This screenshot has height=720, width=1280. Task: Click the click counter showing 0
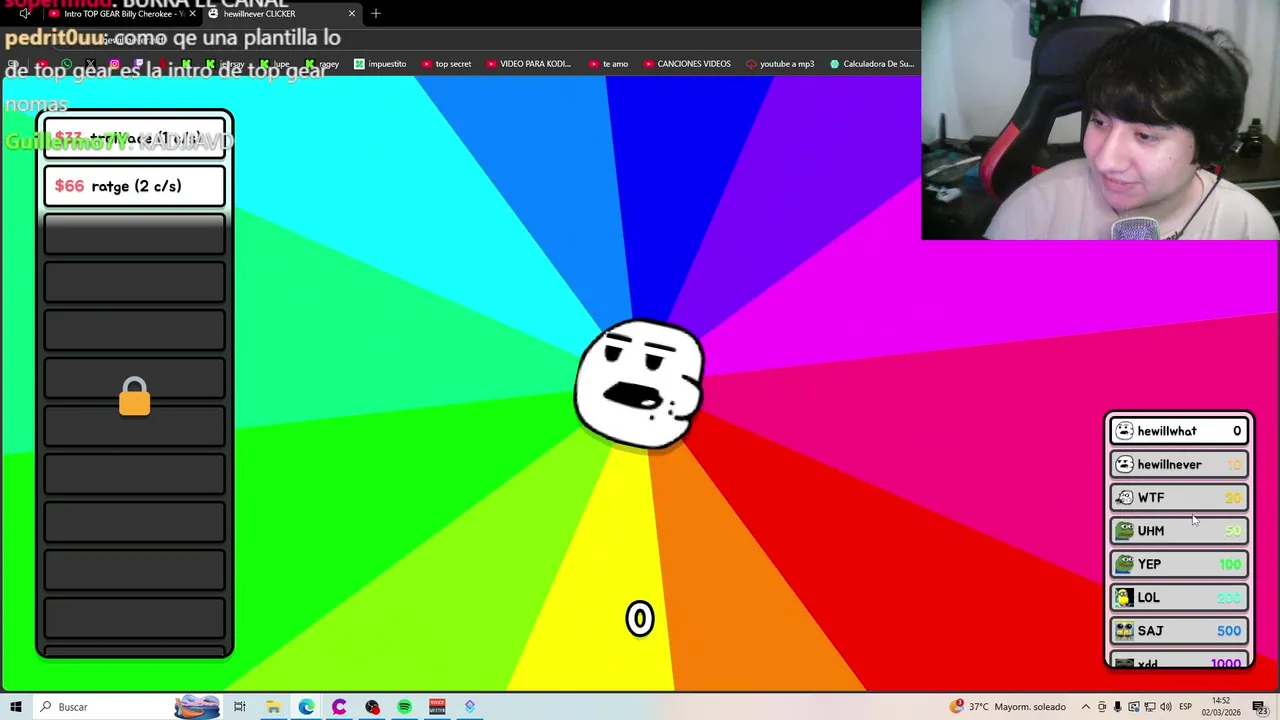tap(640, 619)
